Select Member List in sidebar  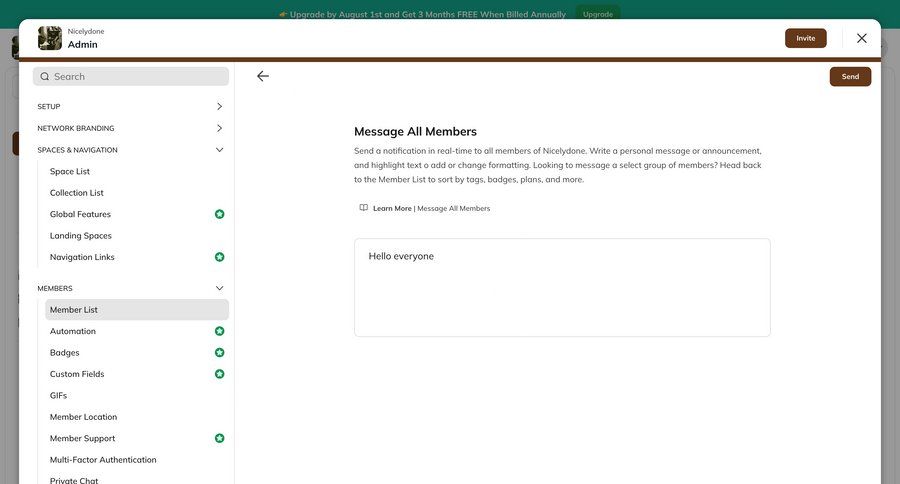point(137,309)
